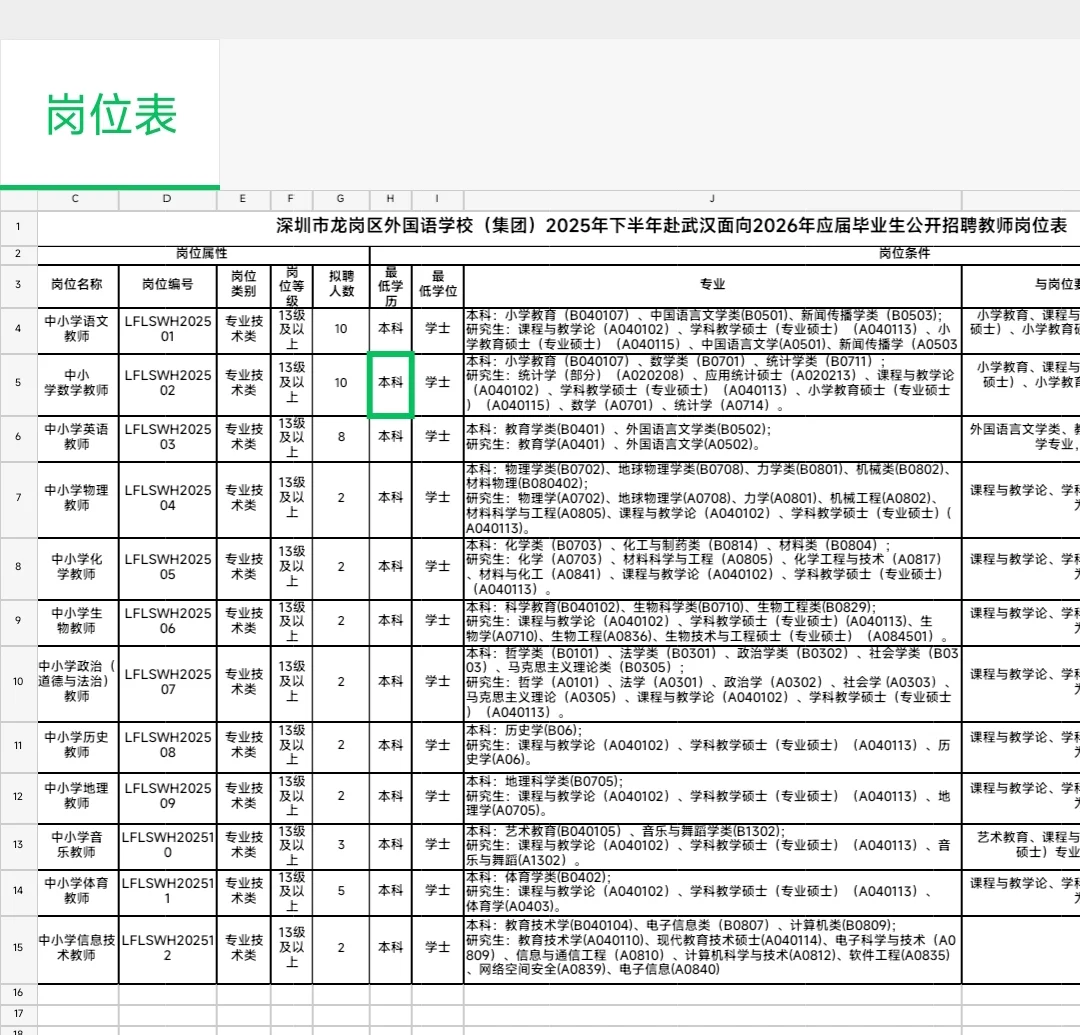Screen dimensions: 1080x1035
Task: Select the 中小学历史教师 cell
Action: pos(78,746)
